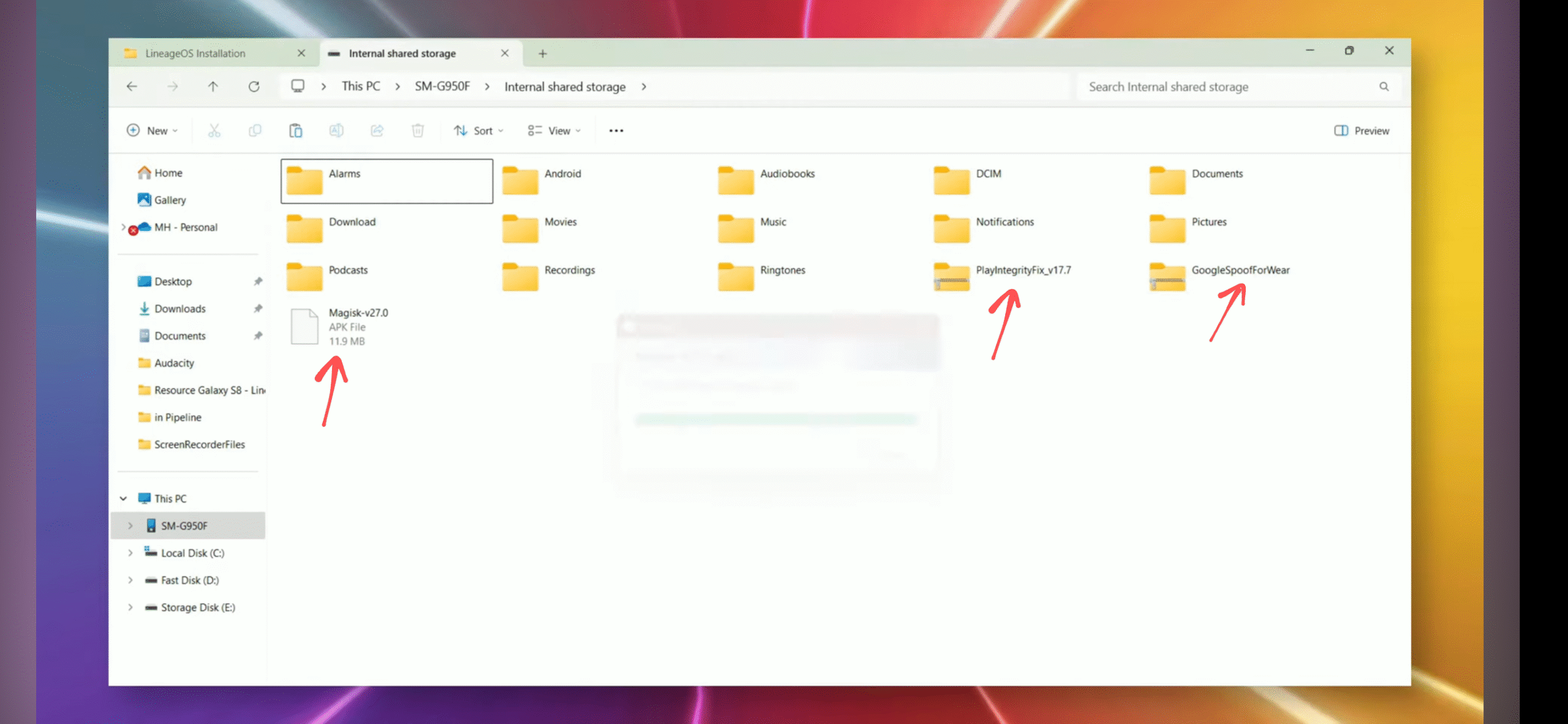Click the search magnifier icon
1568x724 pixels.
(1384, 86)
